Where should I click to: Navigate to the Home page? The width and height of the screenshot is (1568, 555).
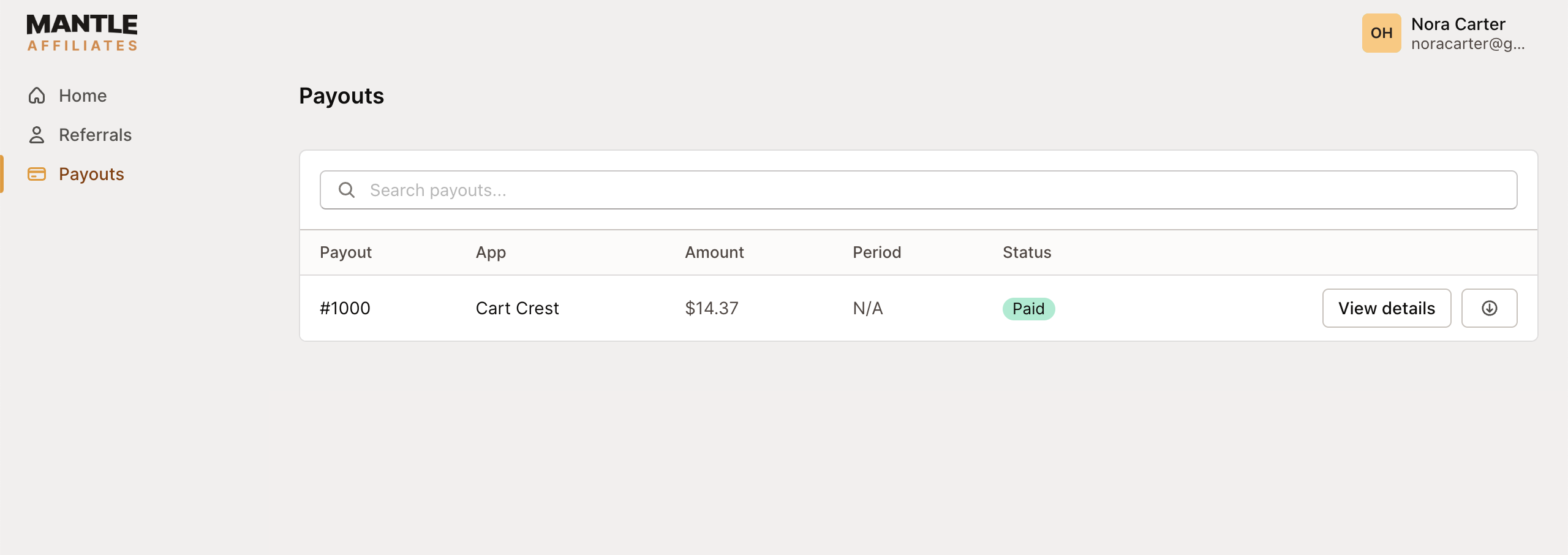82,96
